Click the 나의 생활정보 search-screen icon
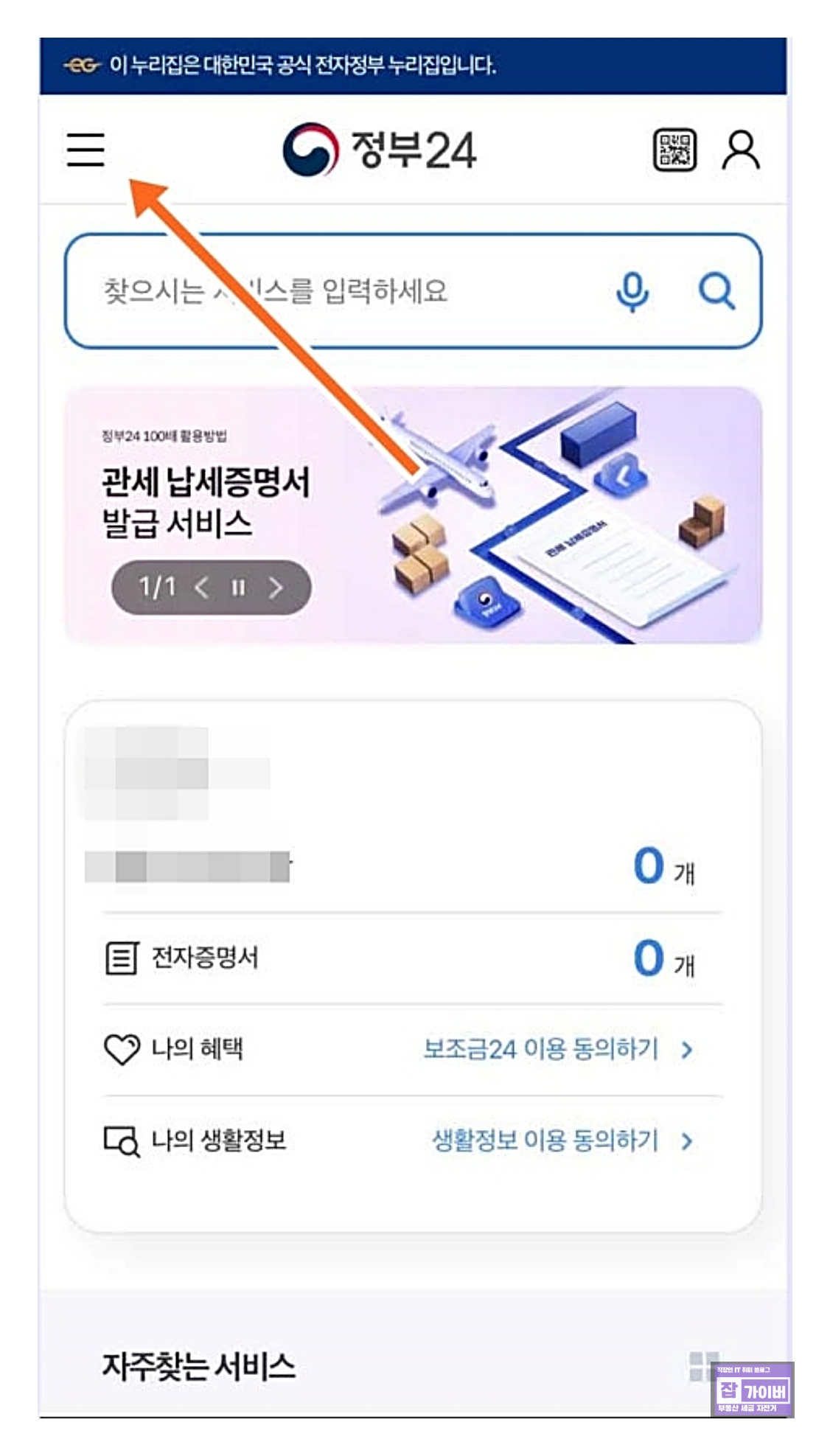Image resolution: width=830 pixels, height=1456 pixels. (x=122, y=1141)
